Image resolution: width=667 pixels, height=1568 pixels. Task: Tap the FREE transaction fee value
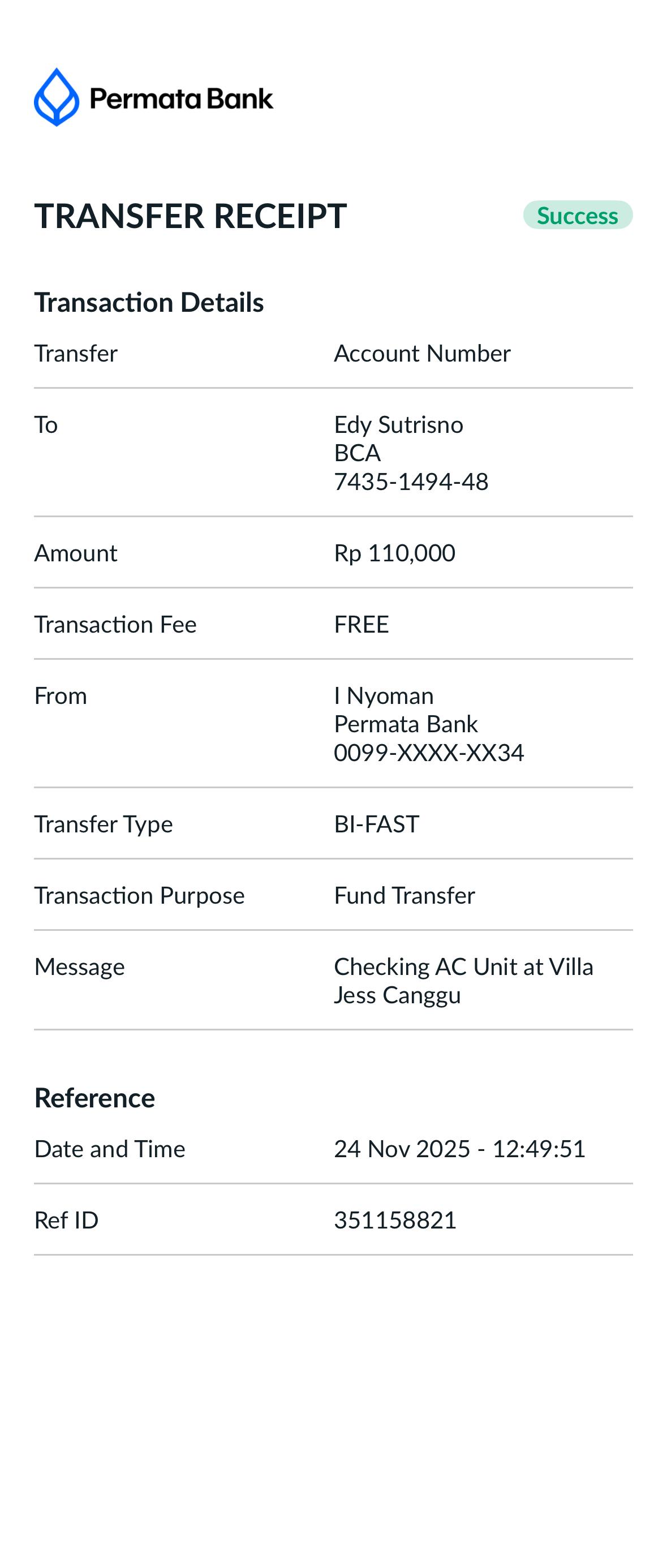tap(361, 625)
